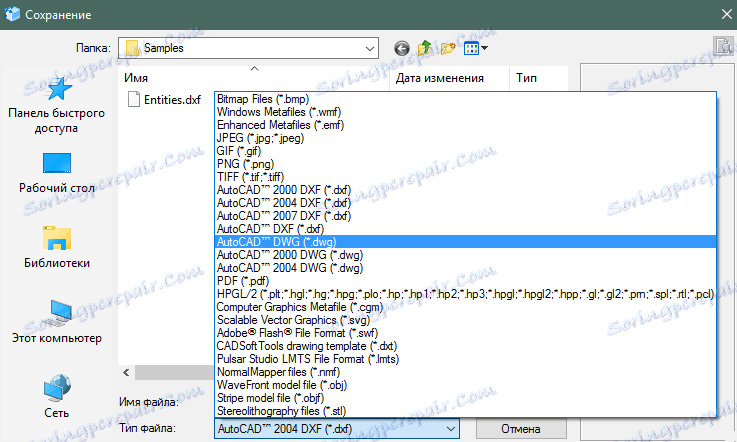Viewport: 737px width, 442px height.
Task: Choose Pulsar Studio LMTS File Format
Action: [465, 359]
